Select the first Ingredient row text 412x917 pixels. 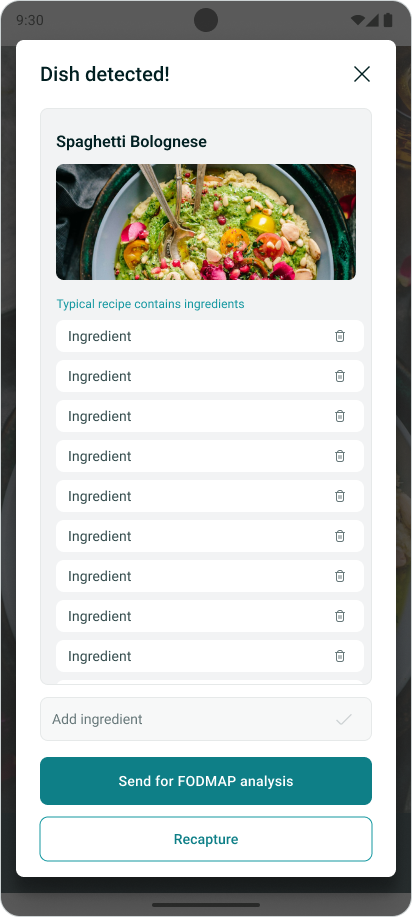[x=99, y=336]
